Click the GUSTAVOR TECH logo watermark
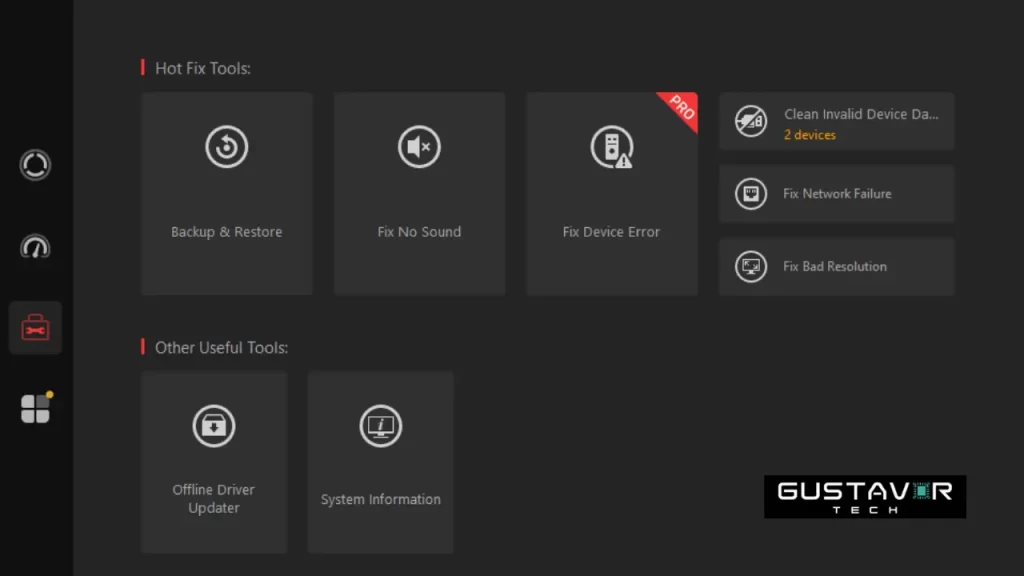This screenshot has width=1024, height=576. (x=864, y=496)
